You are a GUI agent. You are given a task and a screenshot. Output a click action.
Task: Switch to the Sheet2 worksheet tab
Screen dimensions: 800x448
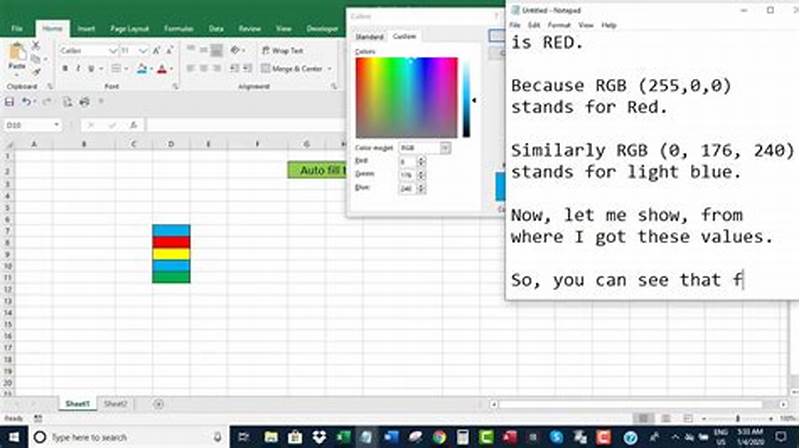click(115, 404)
